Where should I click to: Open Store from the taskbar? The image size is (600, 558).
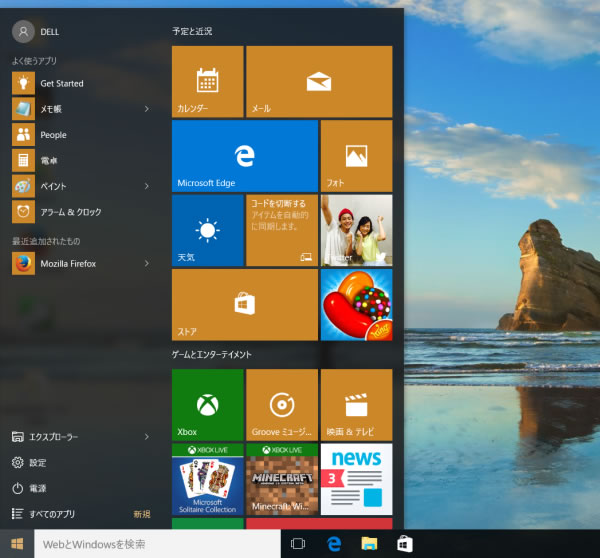(404, 543)
